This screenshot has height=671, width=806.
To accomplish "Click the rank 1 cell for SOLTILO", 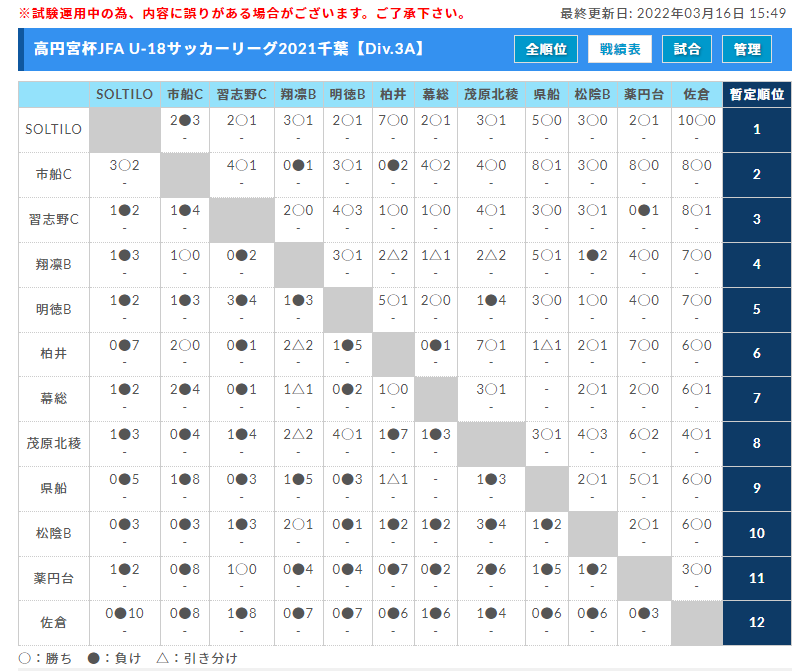I will point(757,130).
